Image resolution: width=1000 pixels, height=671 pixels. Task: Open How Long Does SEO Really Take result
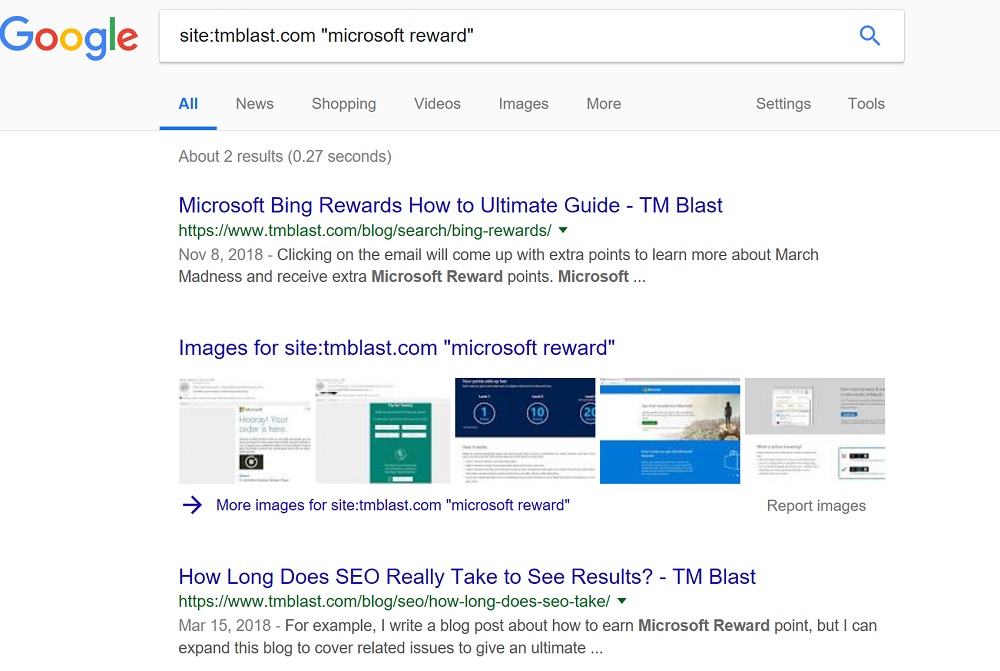click(x=467, y=577)
